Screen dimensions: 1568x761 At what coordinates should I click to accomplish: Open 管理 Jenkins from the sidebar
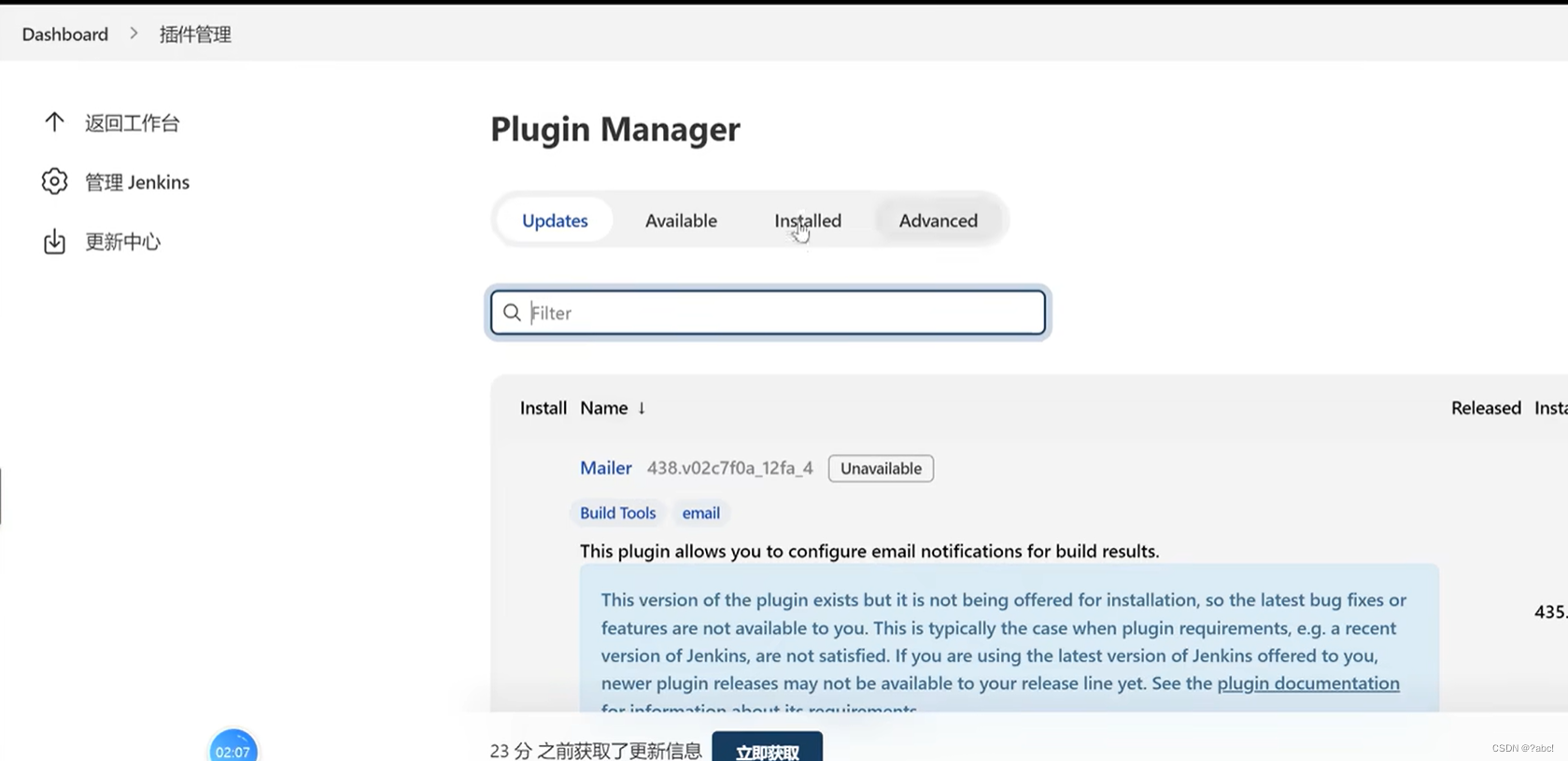coord(137,182)
